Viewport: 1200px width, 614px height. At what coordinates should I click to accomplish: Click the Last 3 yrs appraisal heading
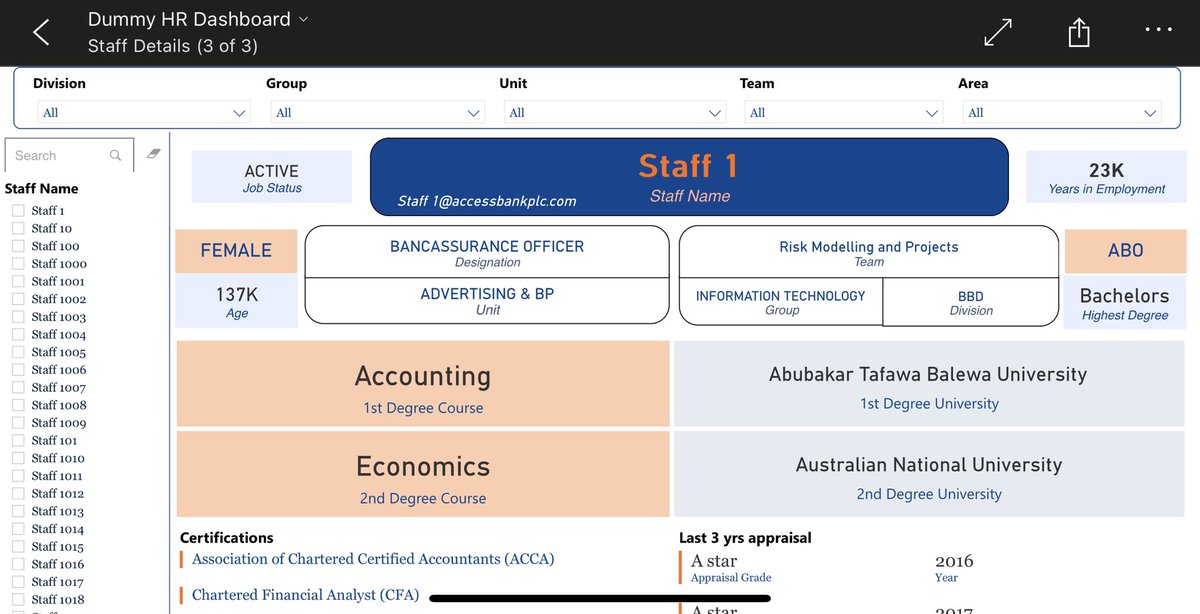click(745, 537)
